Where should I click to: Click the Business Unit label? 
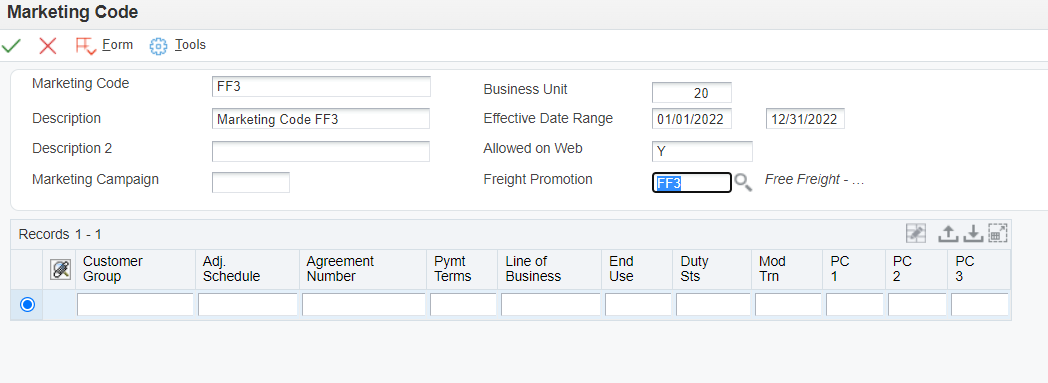525,89
